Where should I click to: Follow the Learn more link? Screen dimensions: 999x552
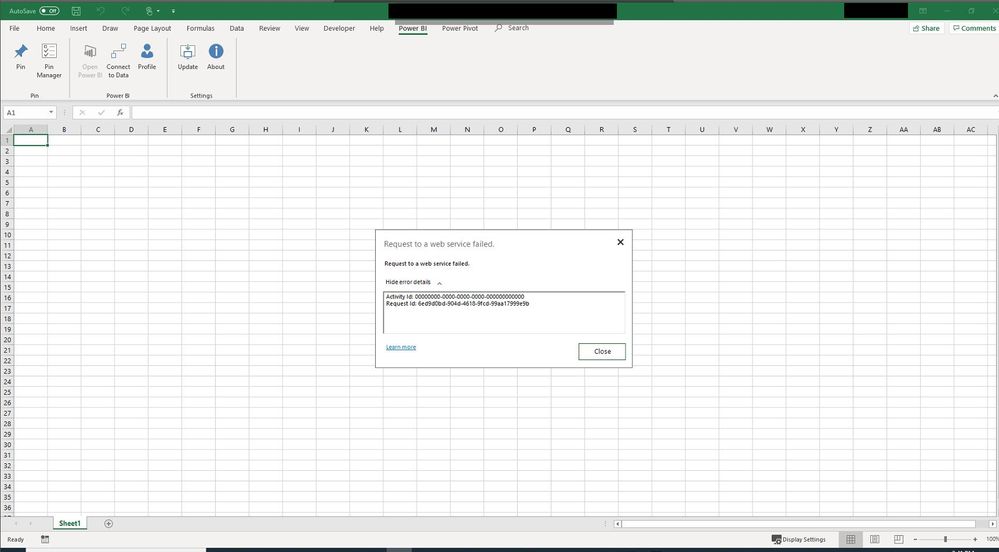pos(401,347)
